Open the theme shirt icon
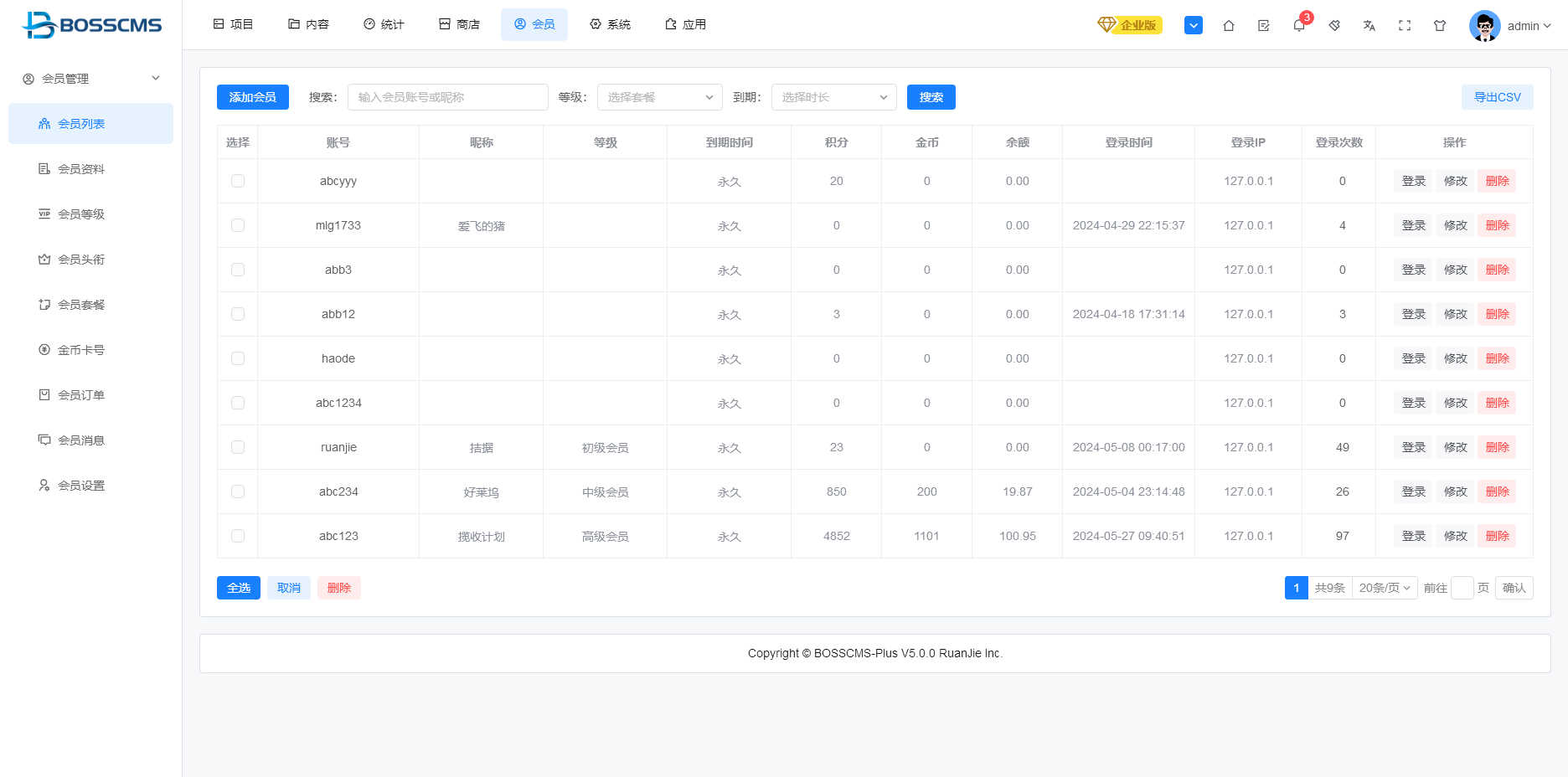Viewport: 1568px width, 777px height. (x=1440, y=25)
